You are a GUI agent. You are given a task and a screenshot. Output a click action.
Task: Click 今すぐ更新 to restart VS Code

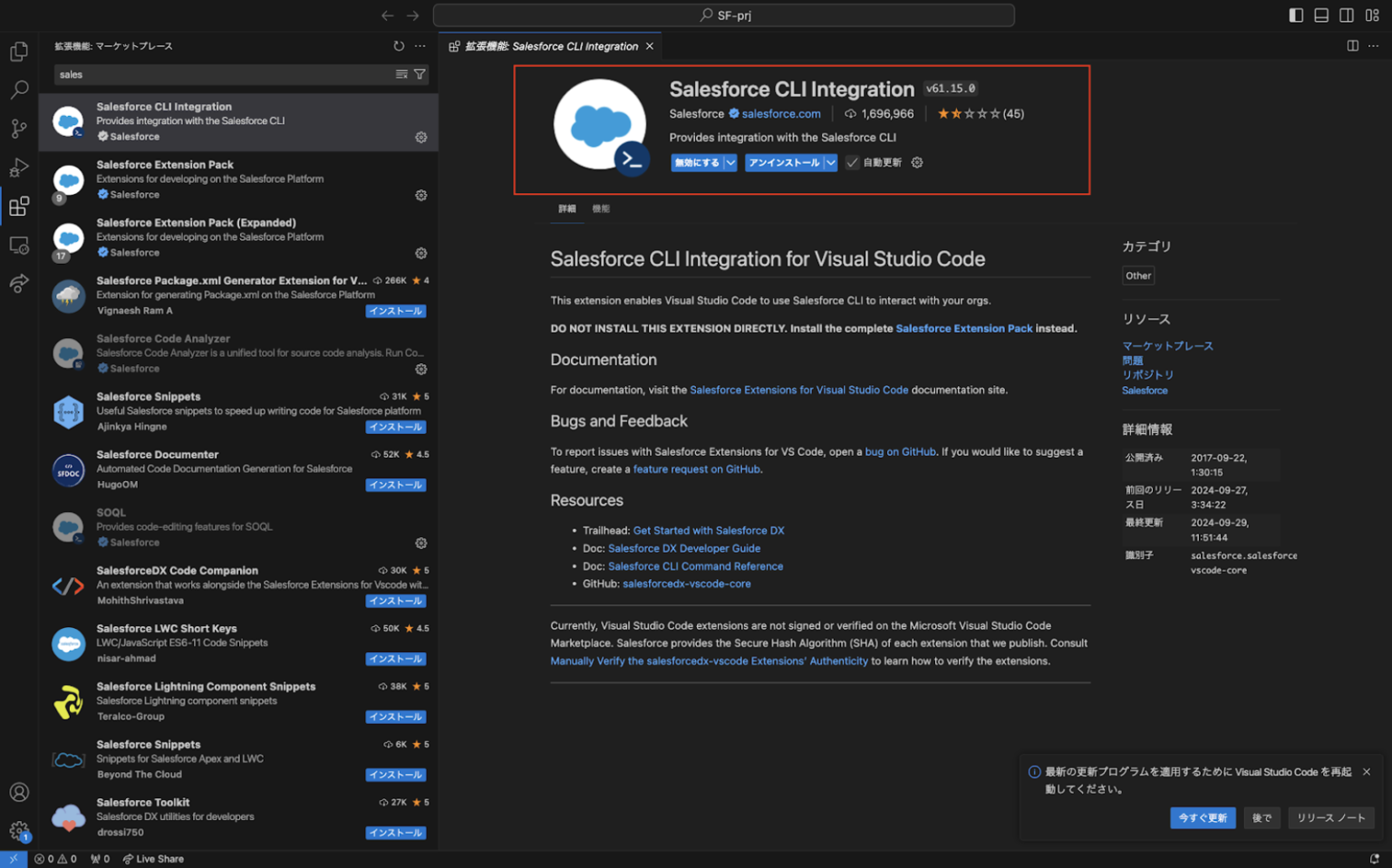(x=1203, y=817)
